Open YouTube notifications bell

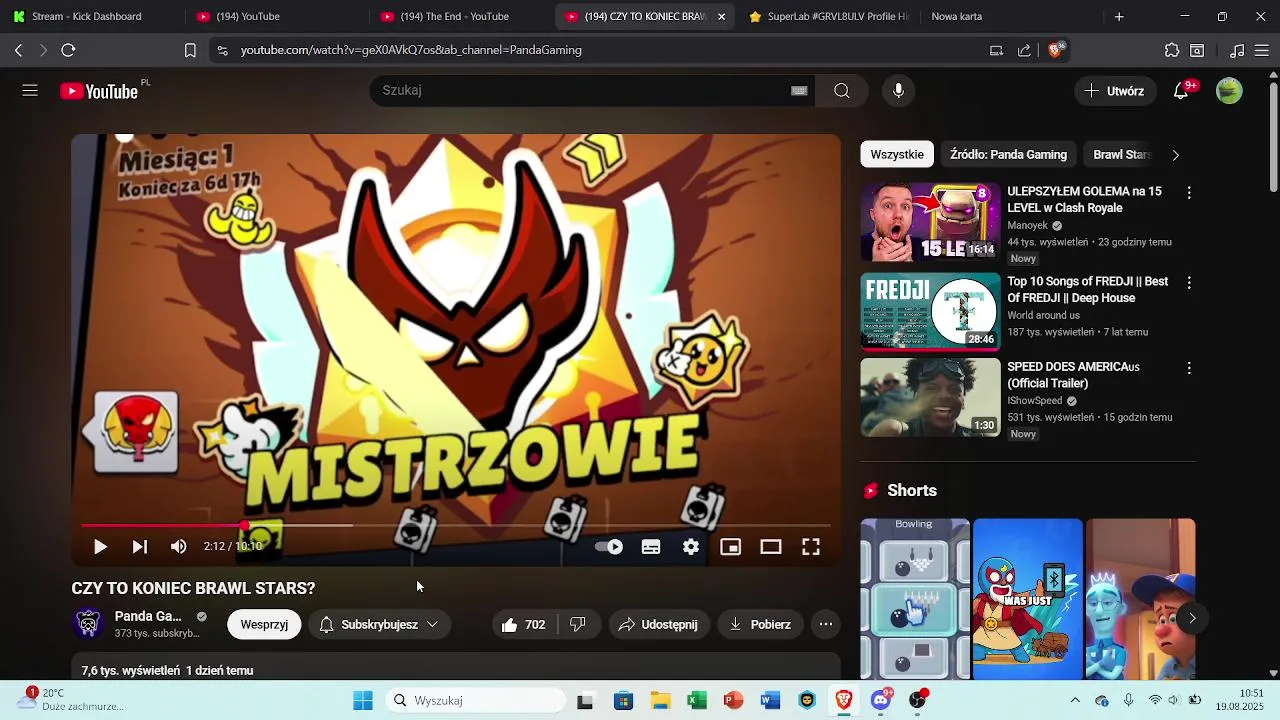1181,91
